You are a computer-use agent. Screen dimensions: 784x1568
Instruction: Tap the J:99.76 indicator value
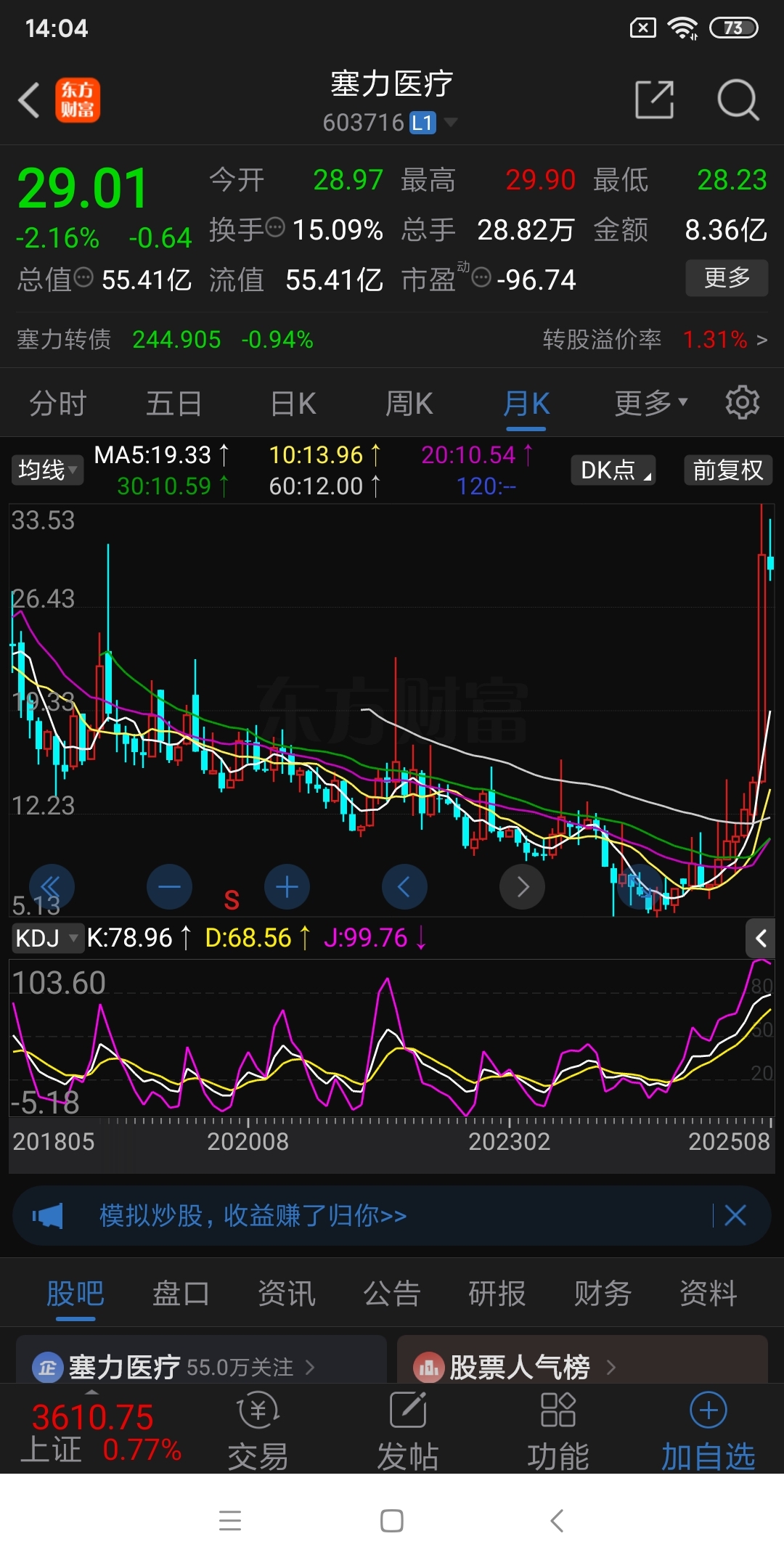click(375, 938)
